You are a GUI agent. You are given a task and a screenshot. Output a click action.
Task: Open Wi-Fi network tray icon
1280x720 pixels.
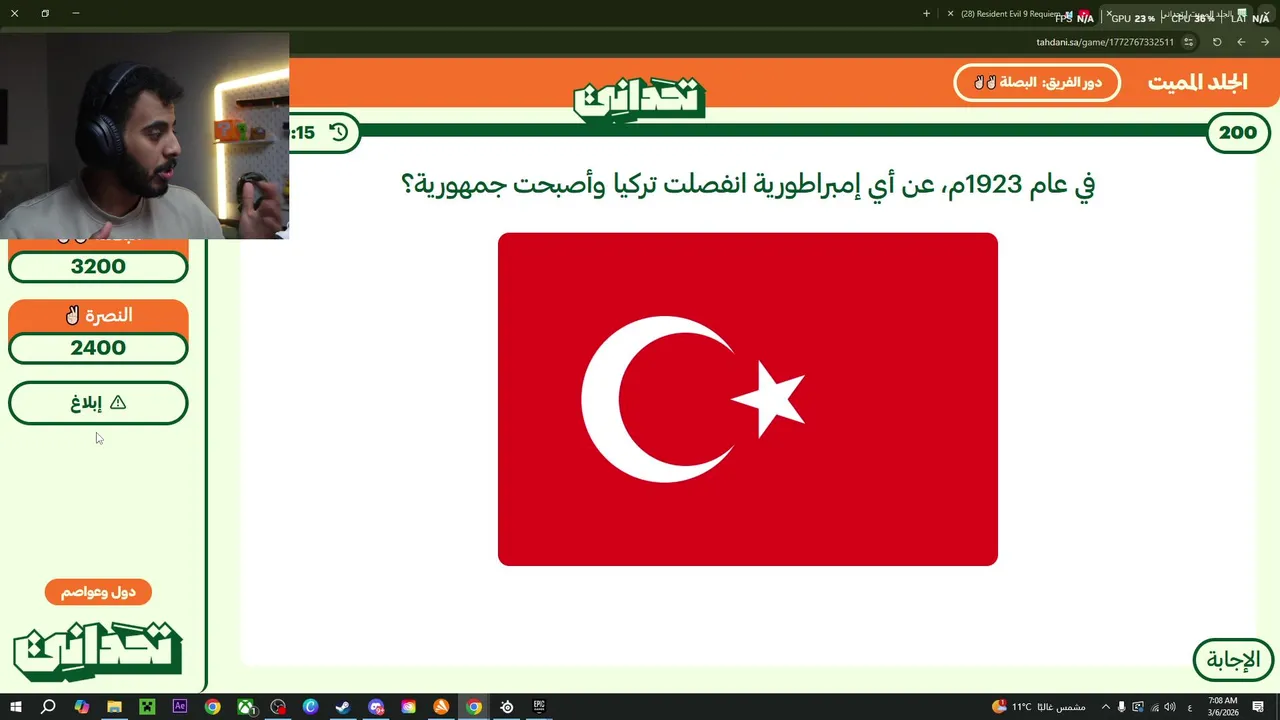(1154, 707)
